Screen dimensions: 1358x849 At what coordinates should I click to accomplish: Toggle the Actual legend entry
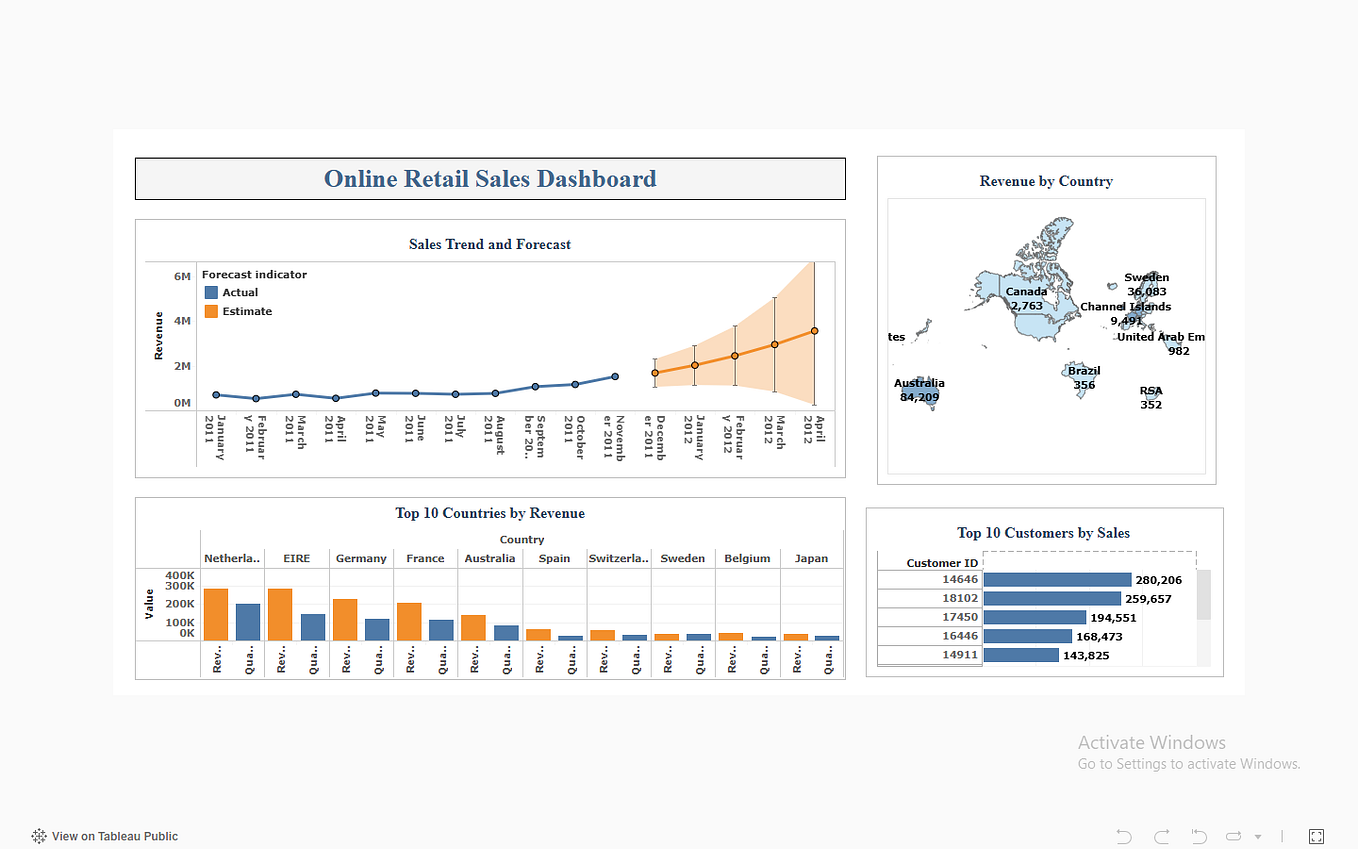click(240, 292)
